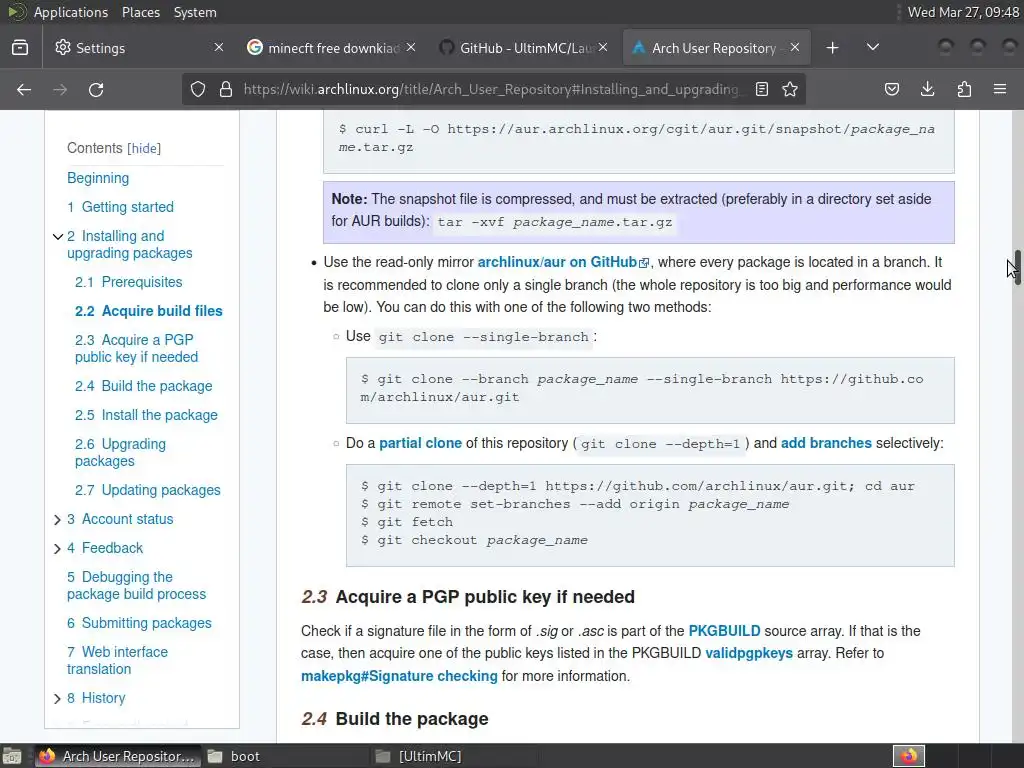Screen dimensions: 1024x768
Task: Bookmark this page with star icon
Action: tap(790, 89)
